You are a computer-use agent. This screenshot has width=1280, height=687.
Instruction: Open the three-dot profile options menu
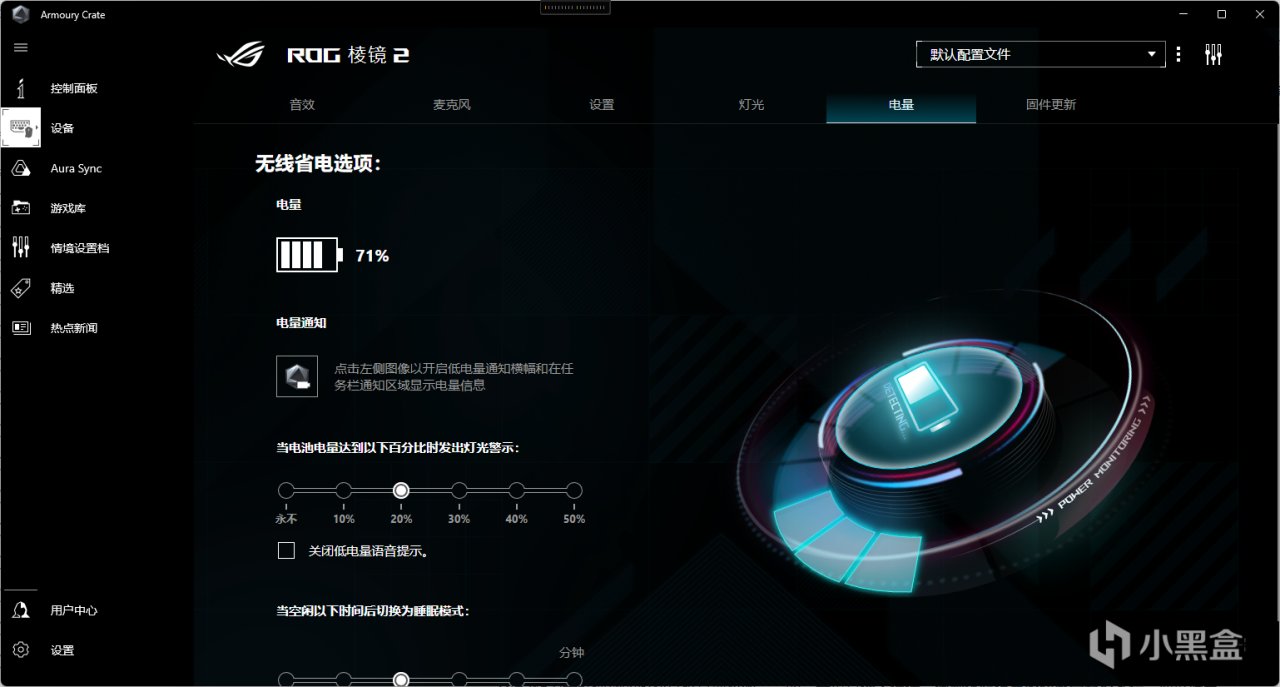pyautogui.click(x=1179, y=54)
